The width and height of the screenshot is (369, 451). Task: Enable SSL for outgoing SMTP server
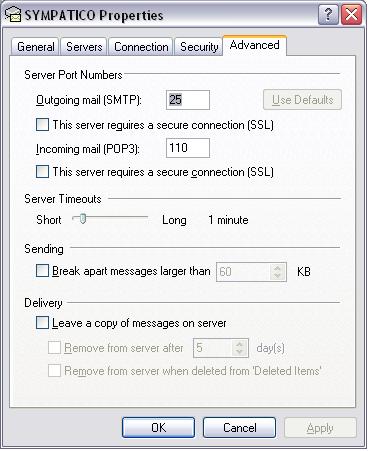42,125
